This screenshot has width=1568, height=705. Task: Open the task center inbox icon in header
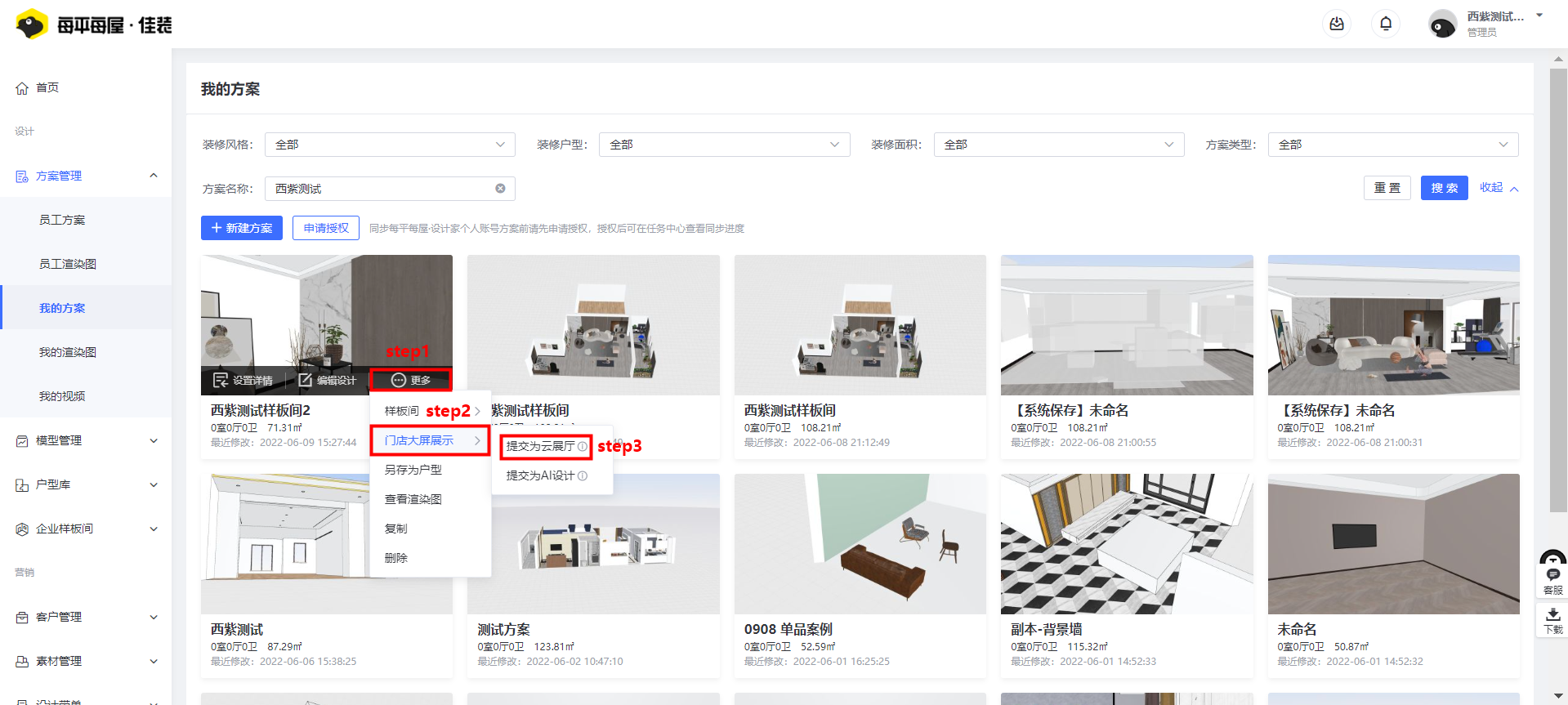point(1337,24)
